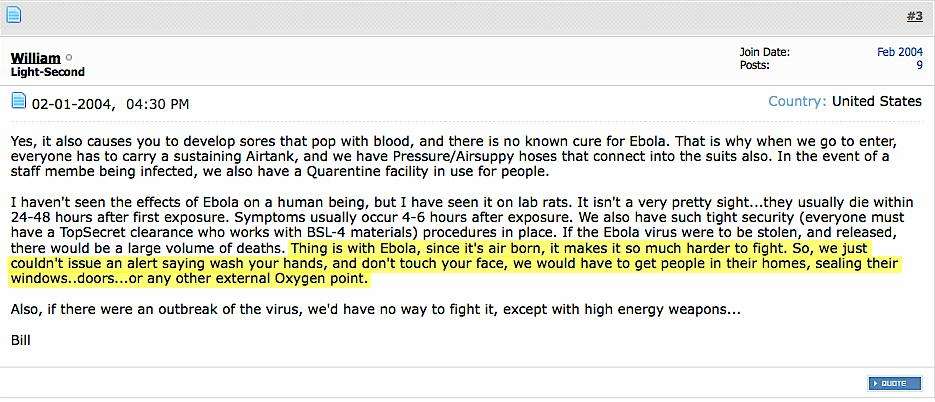Click the Quote button to reply
This screenshot has width=935, height=402.
tap(894, 384)
